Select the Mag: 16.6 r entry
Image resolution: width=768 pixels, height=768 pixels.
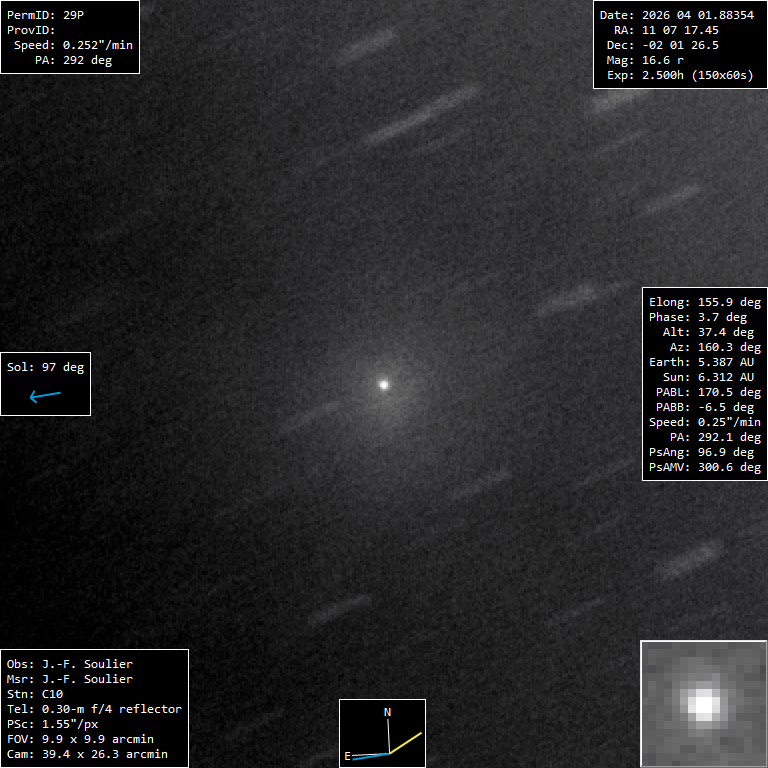pos(658,60)
